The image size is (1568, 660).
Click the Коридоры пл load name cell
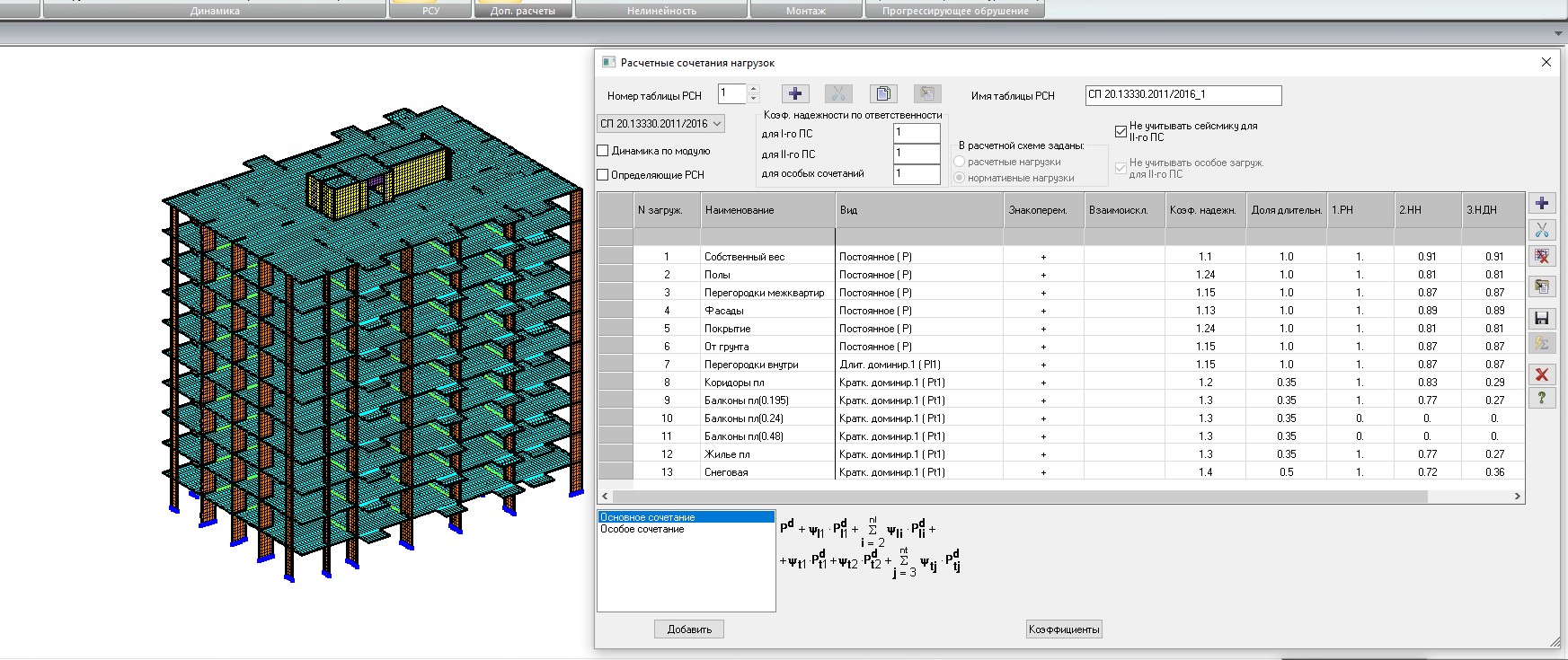click(767, 383)
